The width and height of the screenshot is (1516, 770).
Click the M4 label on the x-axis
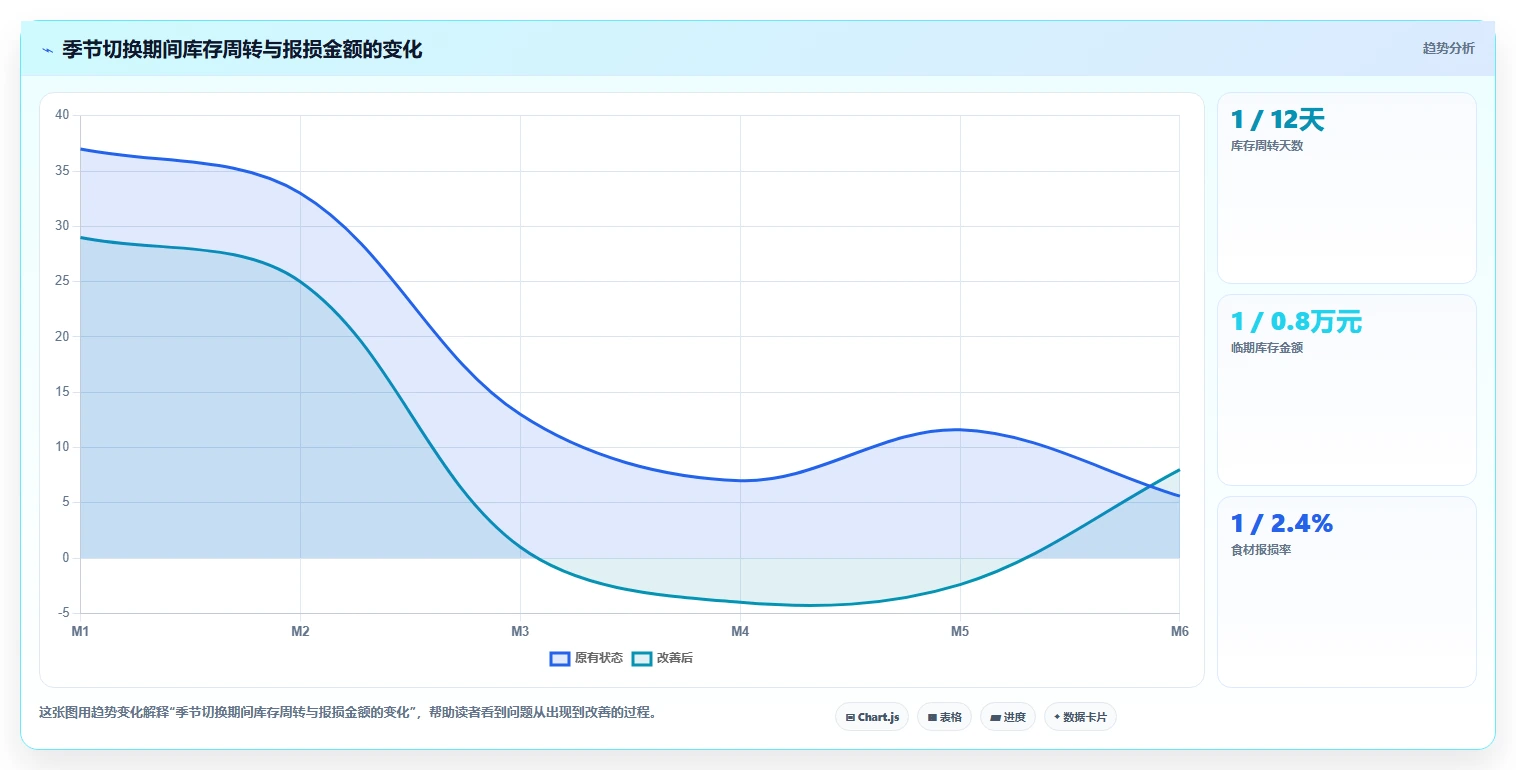[740, 631]
